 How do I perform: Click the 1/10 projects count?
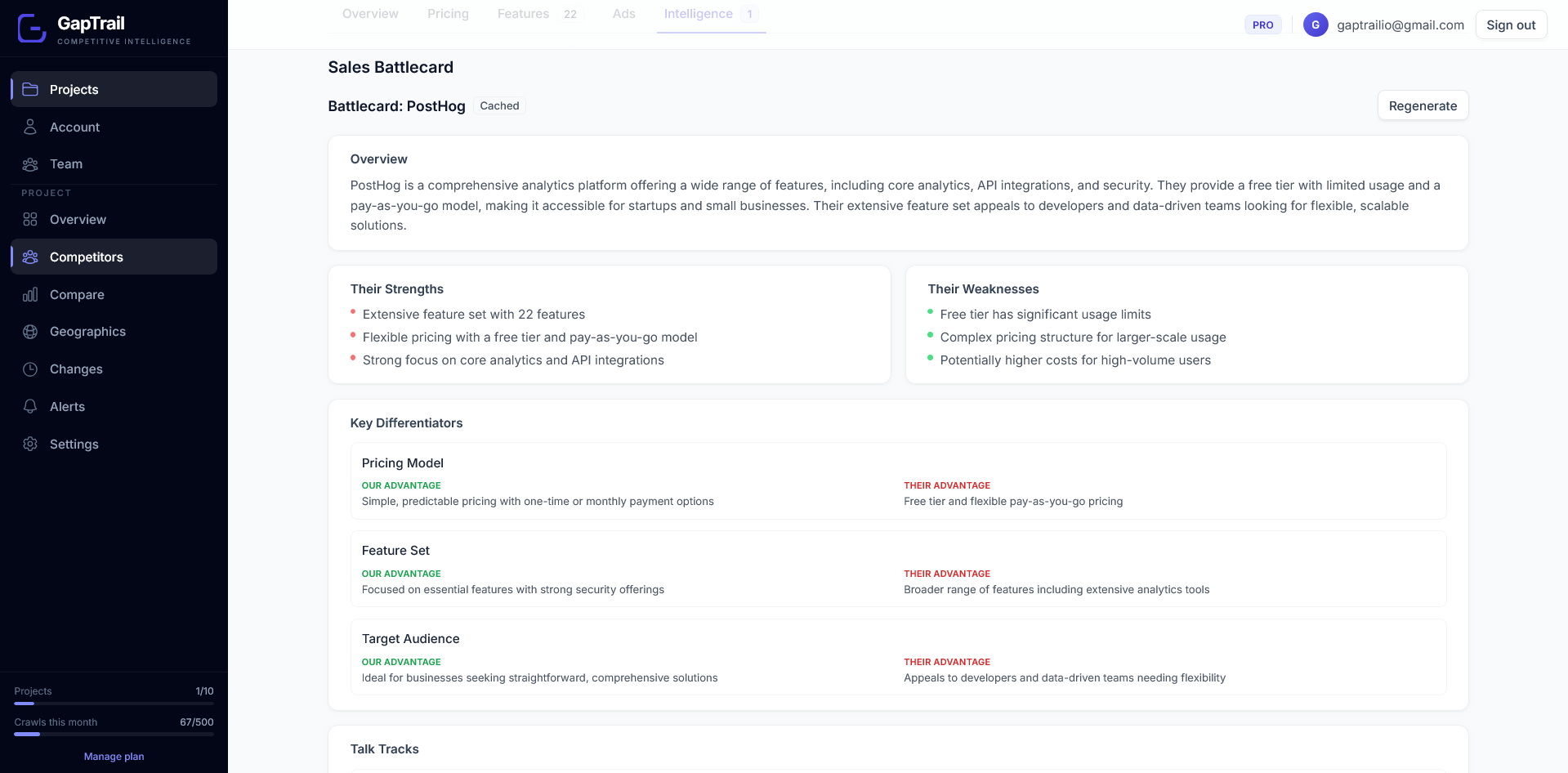pyautogui.click(x=204, y=691)
